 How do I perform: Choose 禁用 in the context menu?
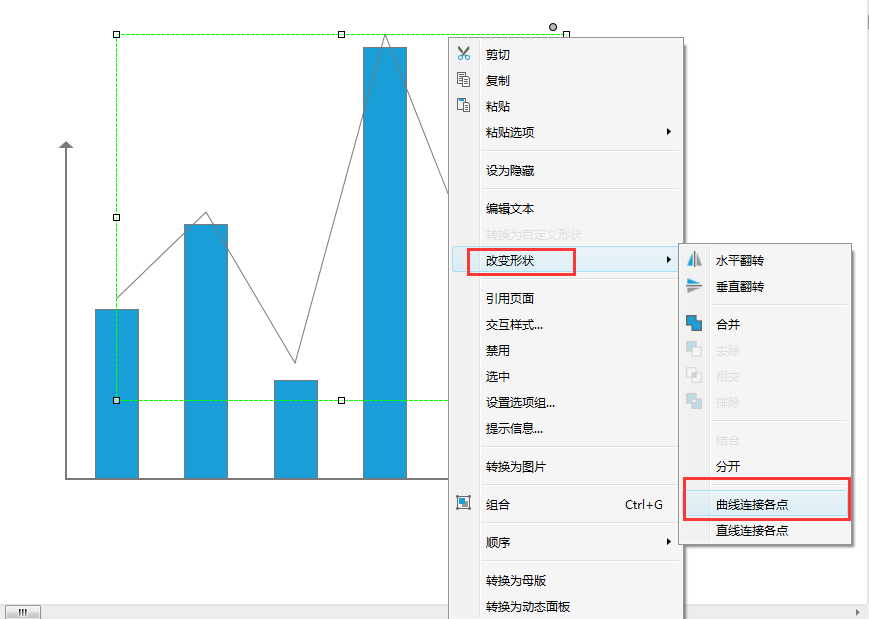pyautogui.click(x=566, y=350)
